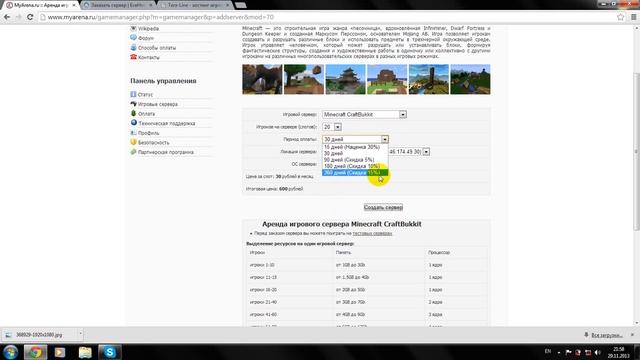Click the Все загрузки link in the download bar
Viewport: 640px width, 360px height.
[x=607, y=335]
